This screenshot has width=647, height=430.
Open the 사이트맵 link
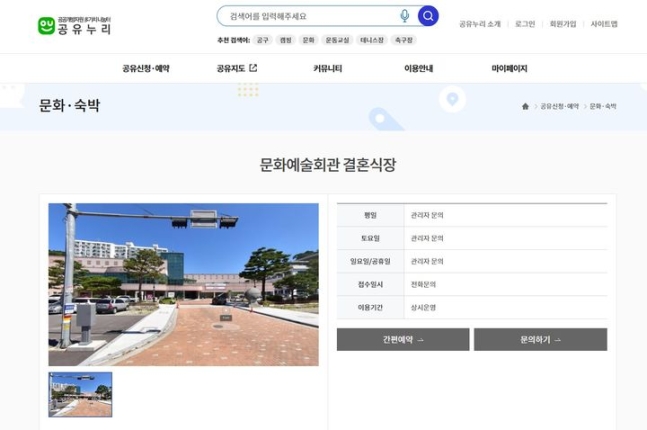[604, 24]
